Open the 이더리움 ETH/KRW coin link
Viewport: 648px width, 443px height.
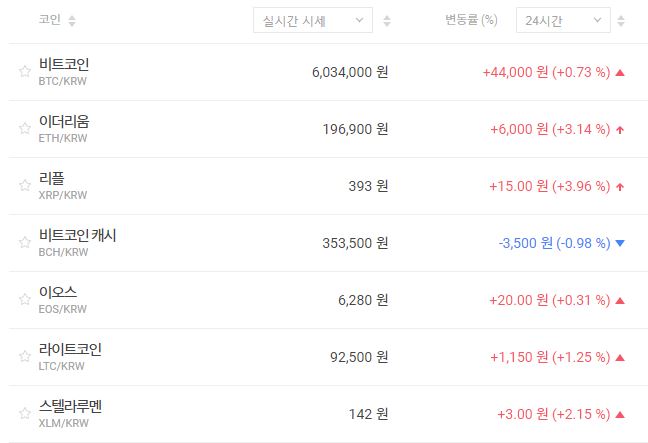(64, 122)
